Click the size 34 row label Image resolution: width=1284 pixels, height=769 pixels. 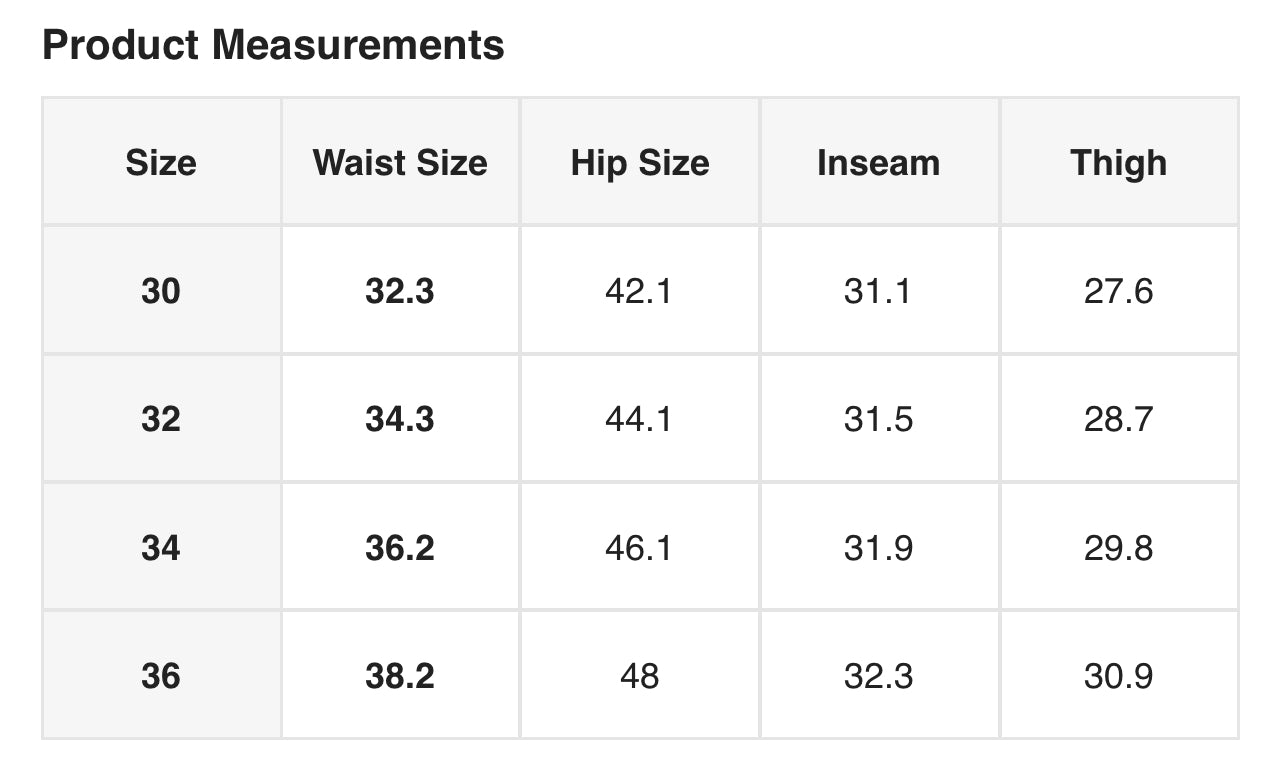[161, 548]
